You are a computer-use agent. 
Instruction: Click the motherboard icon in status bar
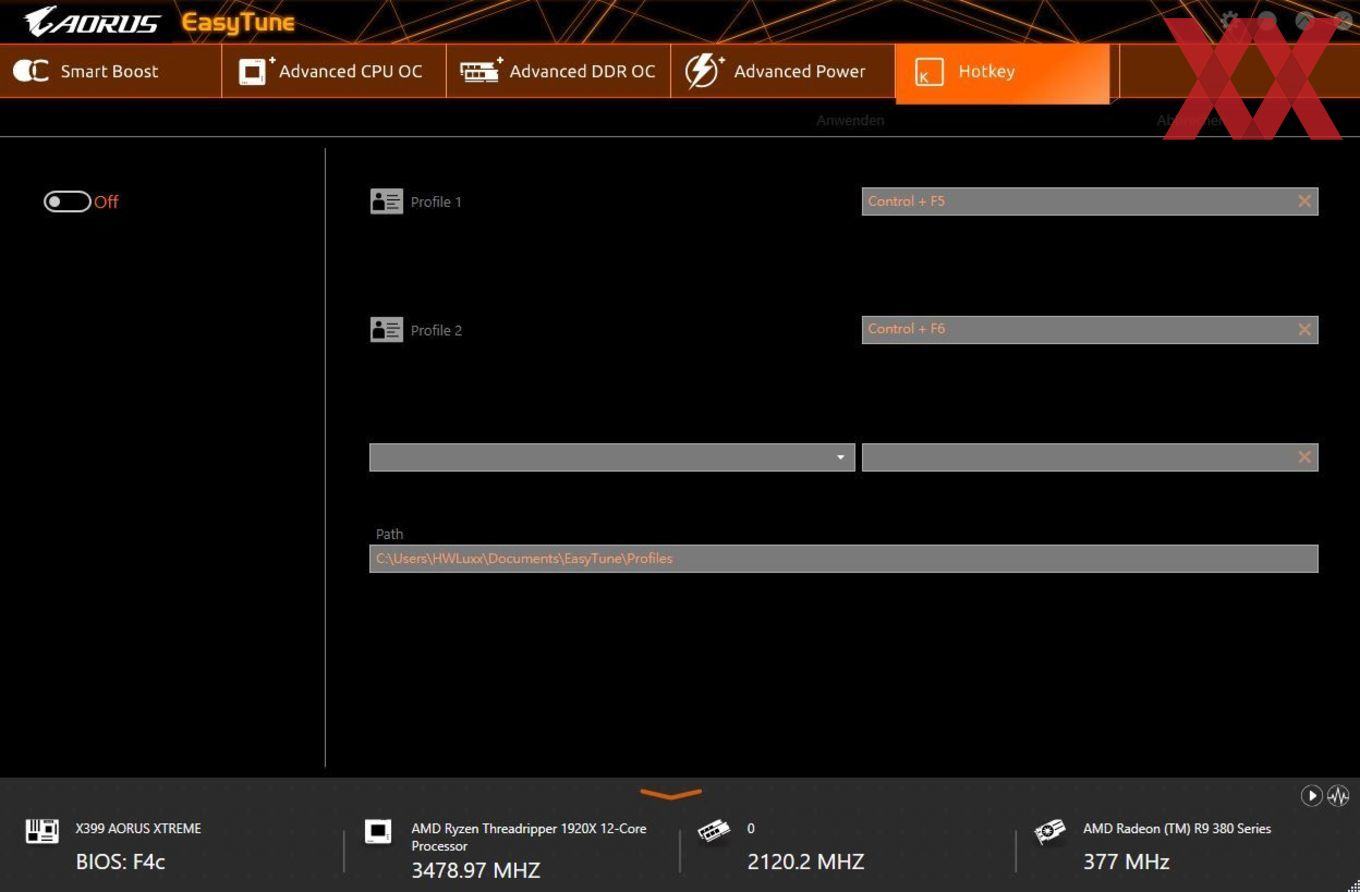(42, 831)
